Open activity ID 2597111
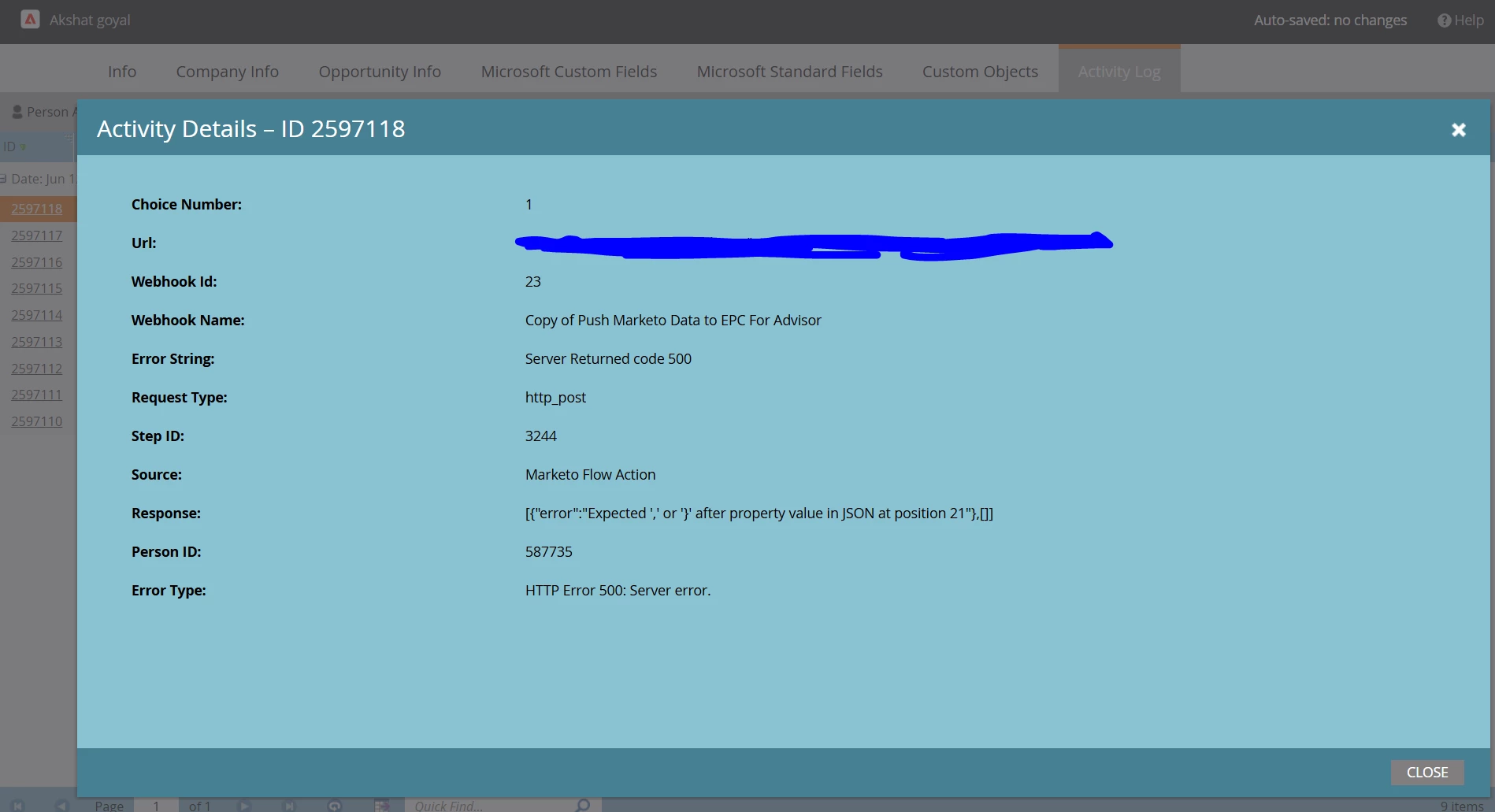Viewport: 1495px width, 812px height. point(37,395)
